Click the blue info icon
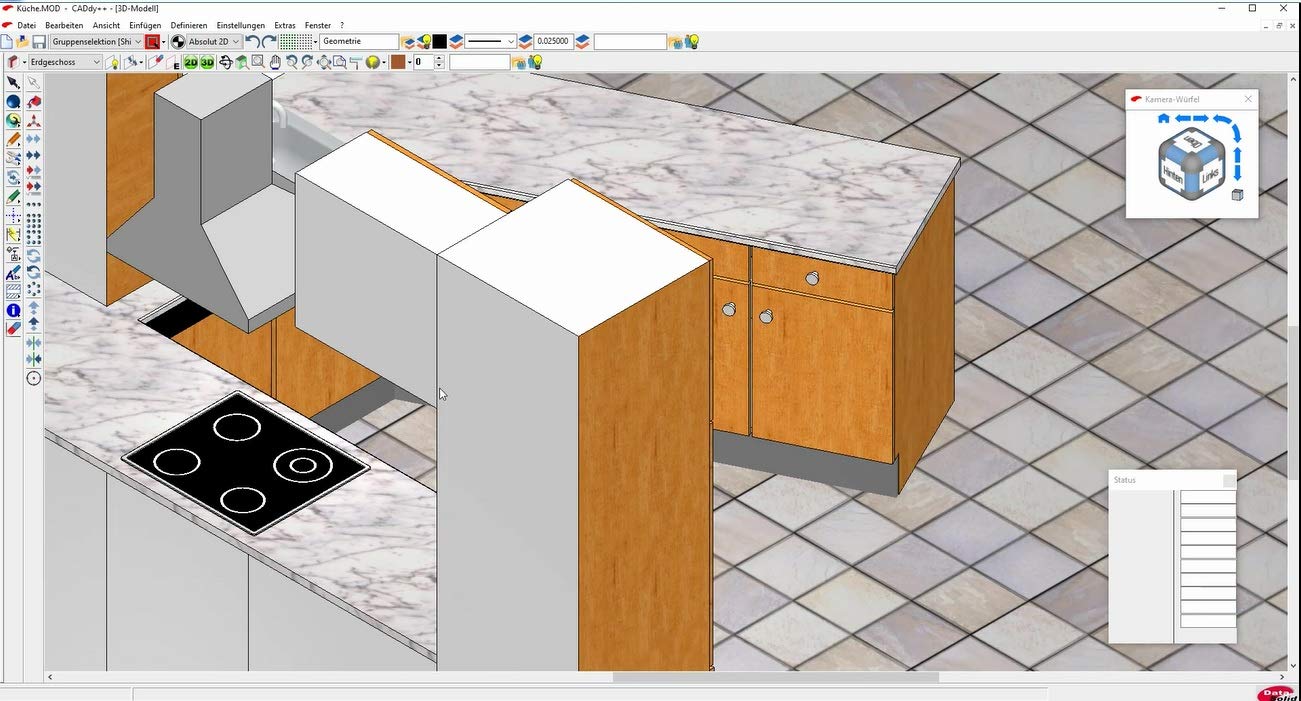 pyautogui.click(x=13, y=311)
